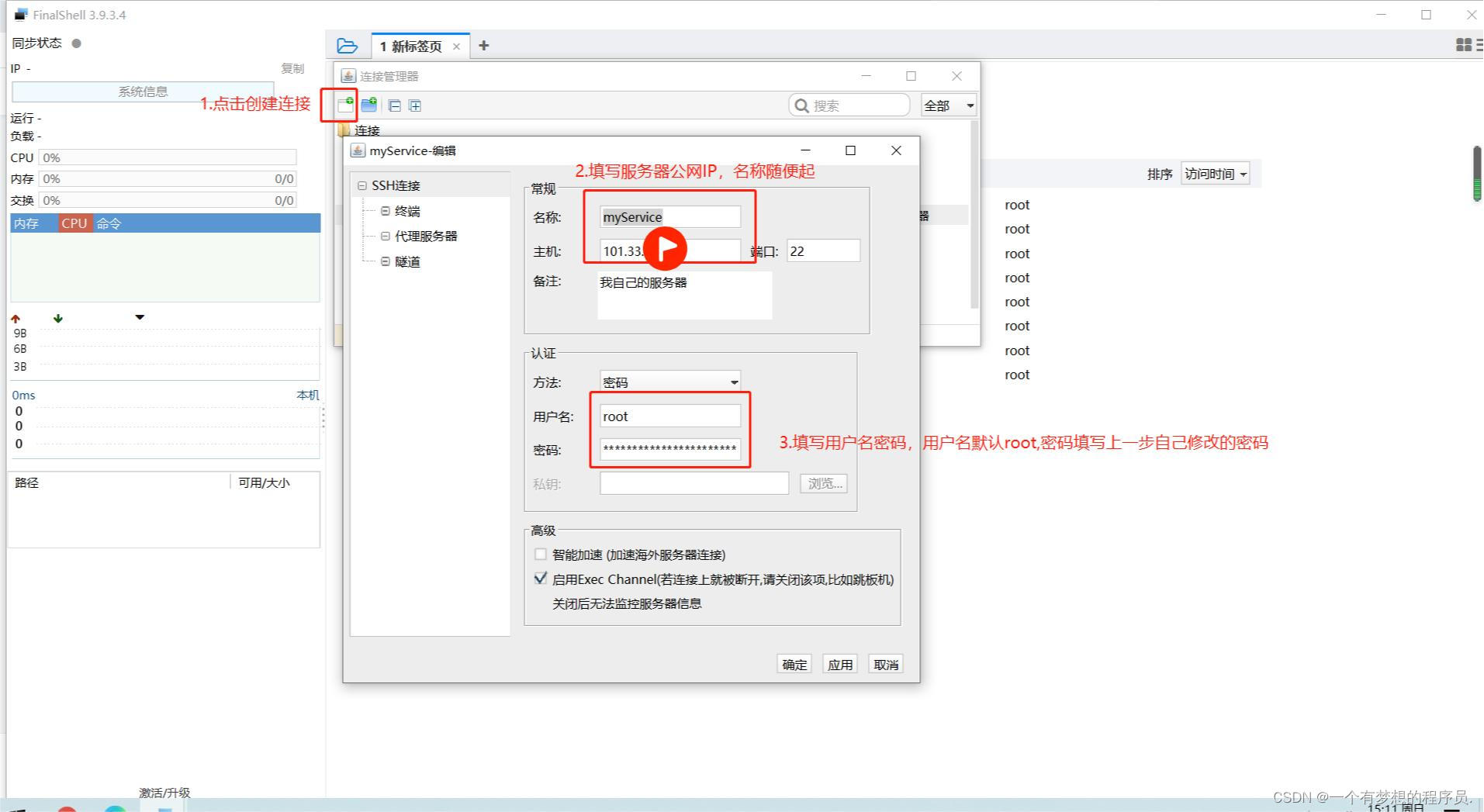
Task: Add a new tab with plus icon
Action: click(484, 46)
